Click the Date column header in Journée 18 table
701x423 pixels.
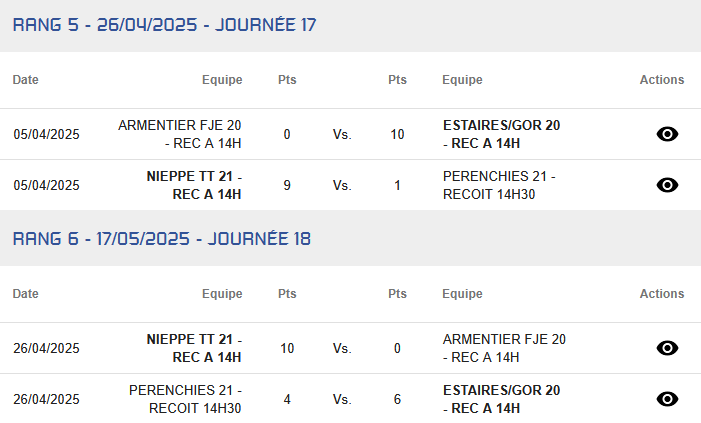[x=25, y=294]
